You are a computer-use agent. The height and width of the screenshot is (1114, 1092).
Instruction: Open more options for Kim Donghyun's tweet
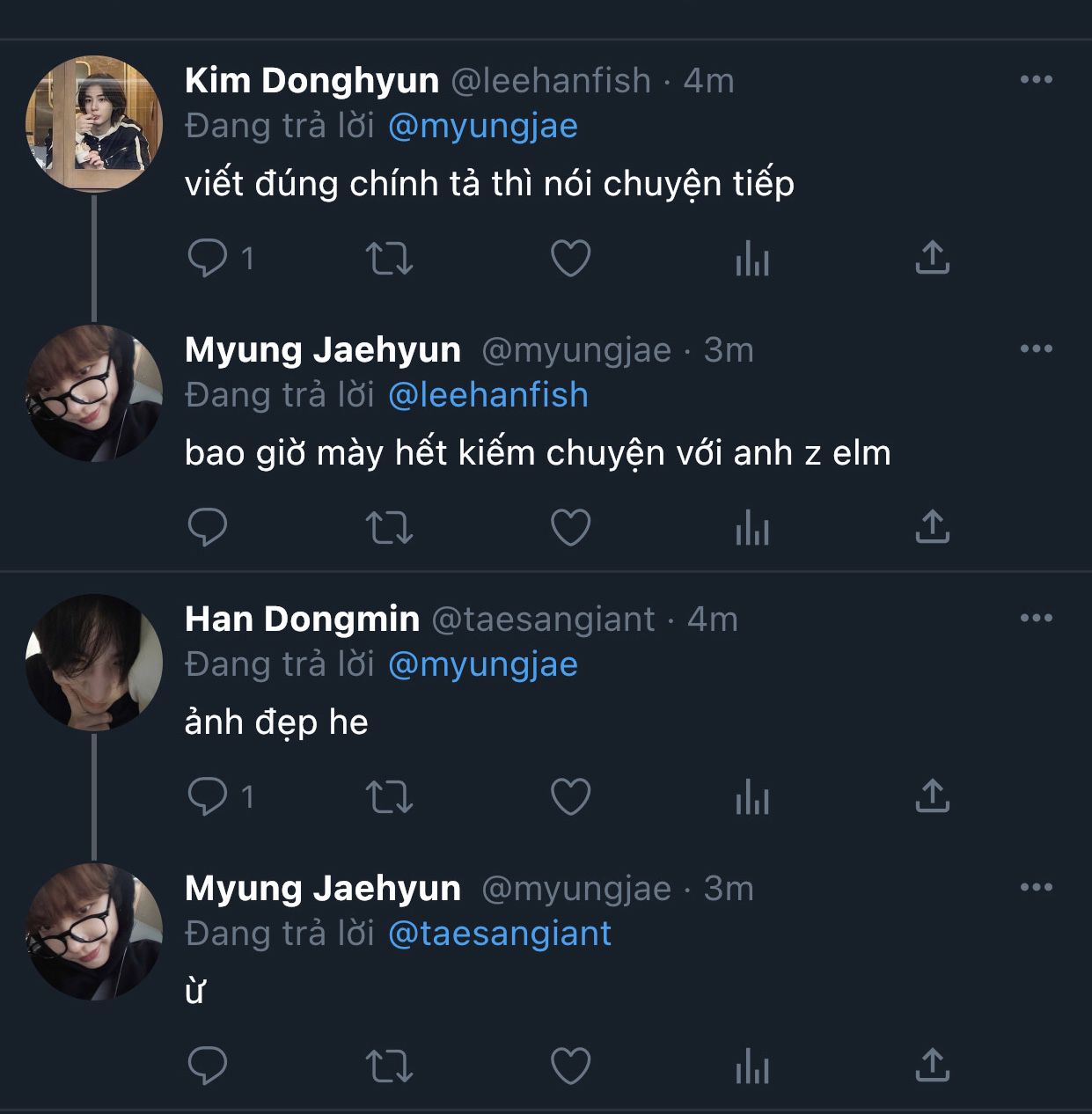tap(1036, 80)
